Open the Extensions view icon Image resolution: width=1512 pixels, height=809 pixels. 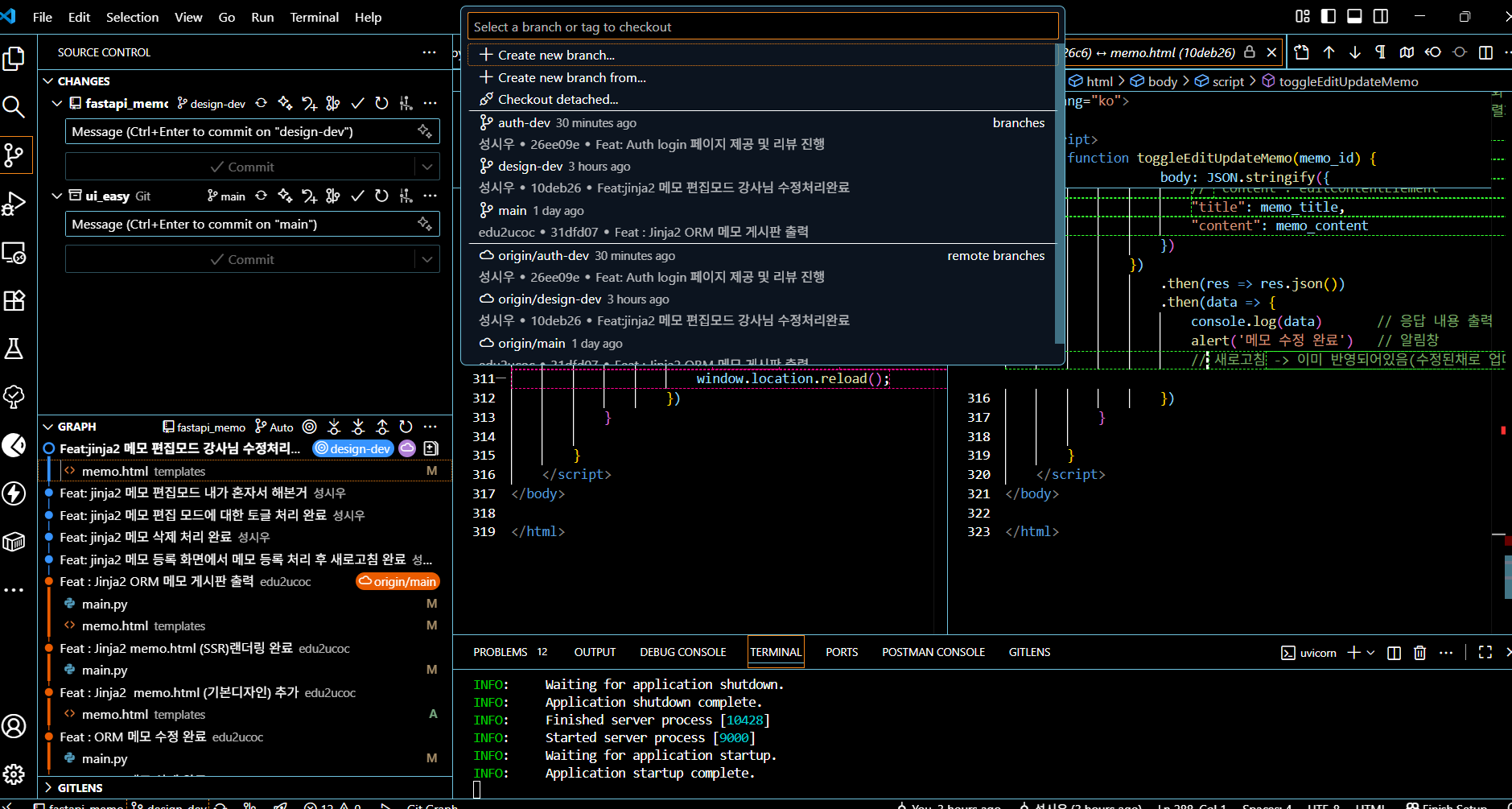point(14,300)
